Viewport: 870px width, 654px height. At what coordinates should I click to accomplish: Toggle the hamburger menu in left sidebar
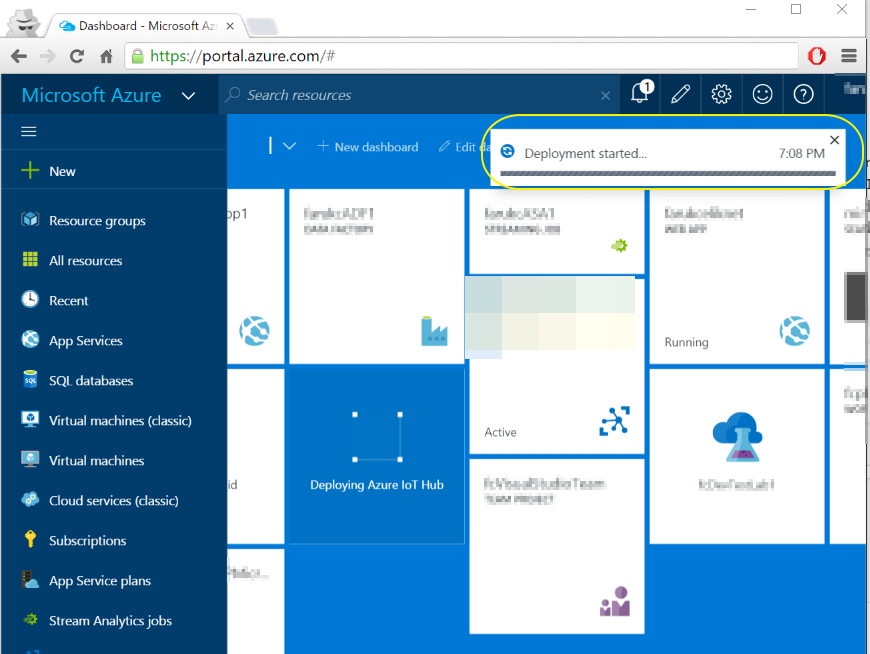click(x=29, y=131)
